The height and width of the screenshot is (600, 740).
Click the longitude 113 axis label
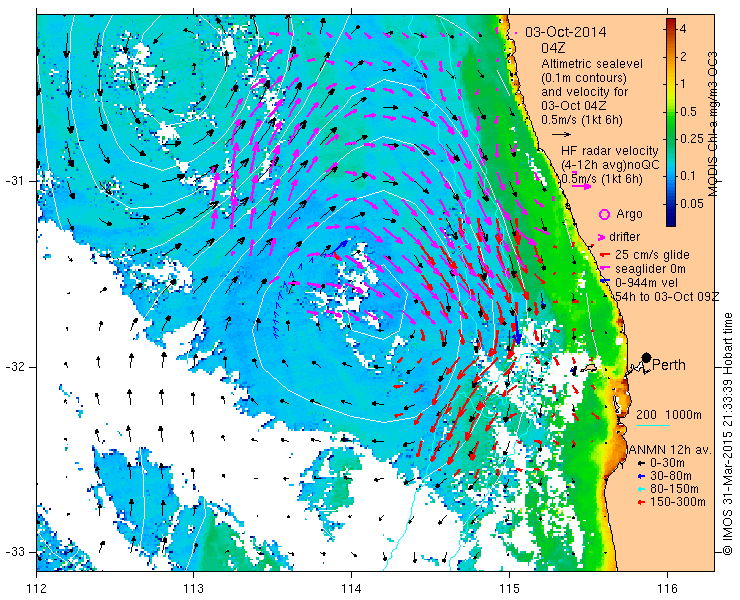[x=194, y=589]
